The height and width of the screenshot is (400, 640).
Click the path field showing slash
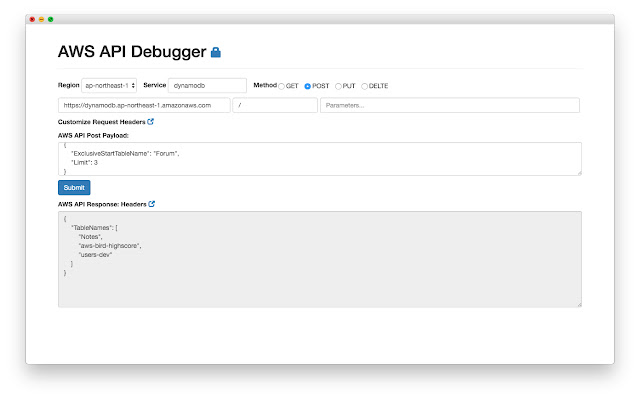(275, 105)
